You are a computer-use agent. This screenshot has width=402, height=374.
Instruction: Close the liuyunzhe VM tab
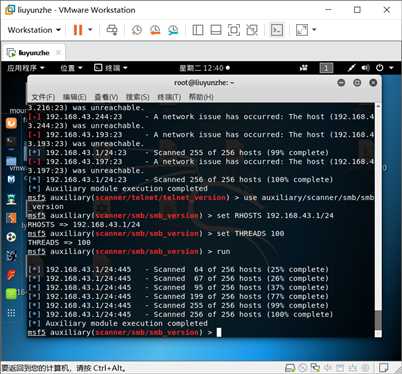pyautogui.click(x=58, y=53)
